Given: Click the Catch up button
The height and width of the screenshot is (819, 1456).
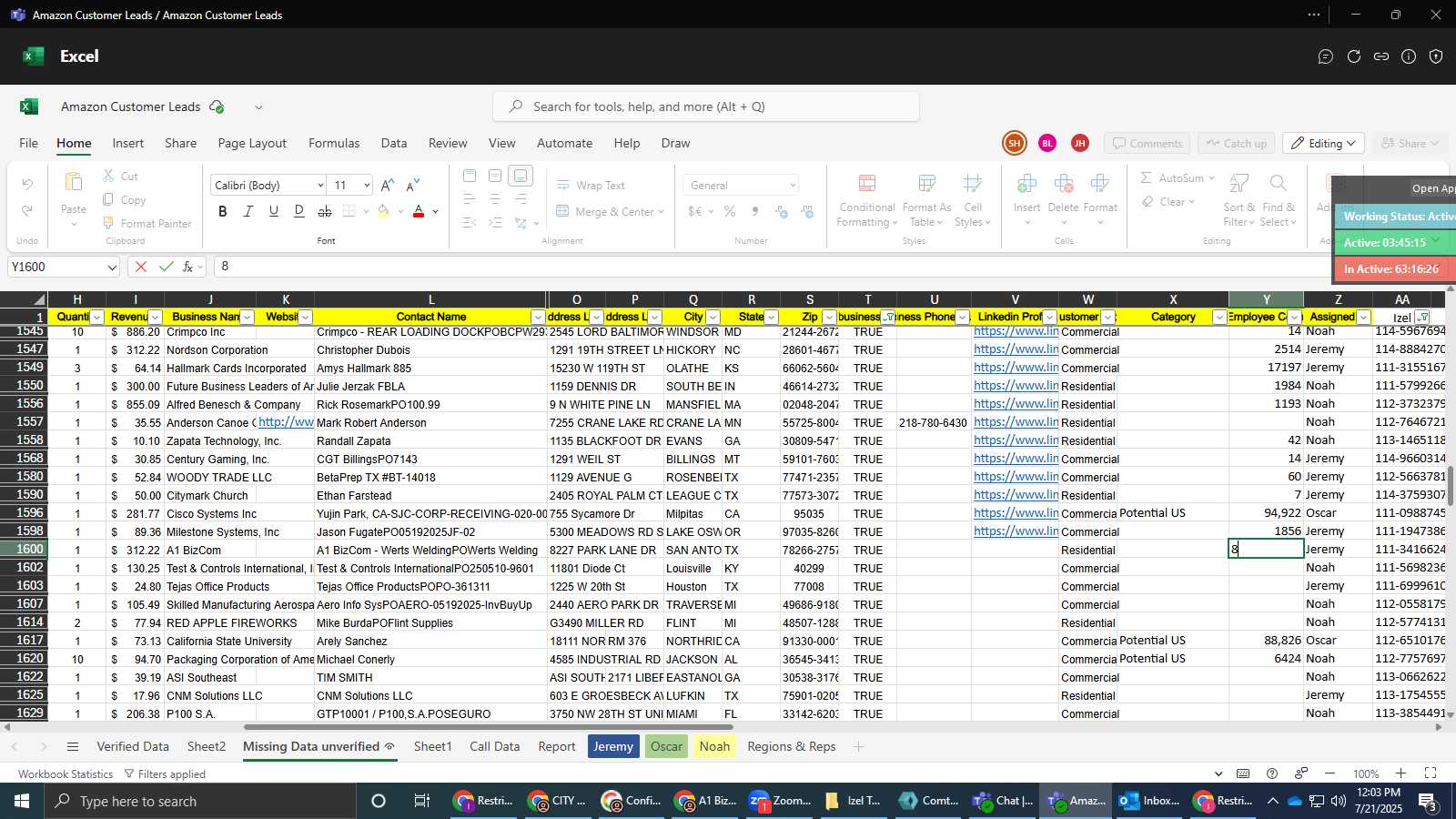Looking at the screenshot, I should coord(1237,143).
